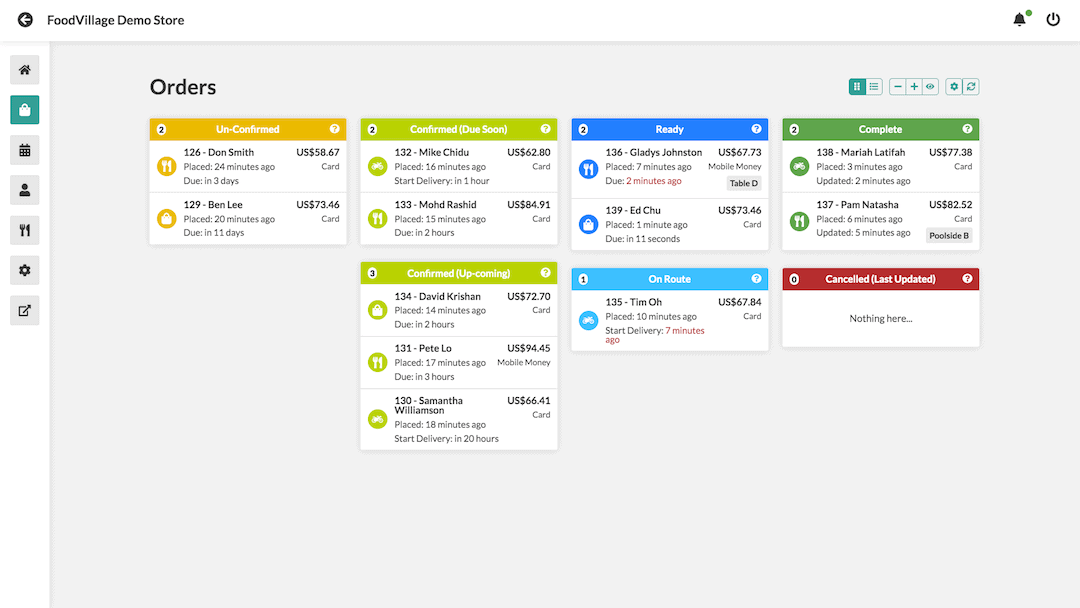Image resolution: width=1080 pixels, height=608 pixels.
Task: Refresh the orders board with the refresh icon
Action: [971, 87]
